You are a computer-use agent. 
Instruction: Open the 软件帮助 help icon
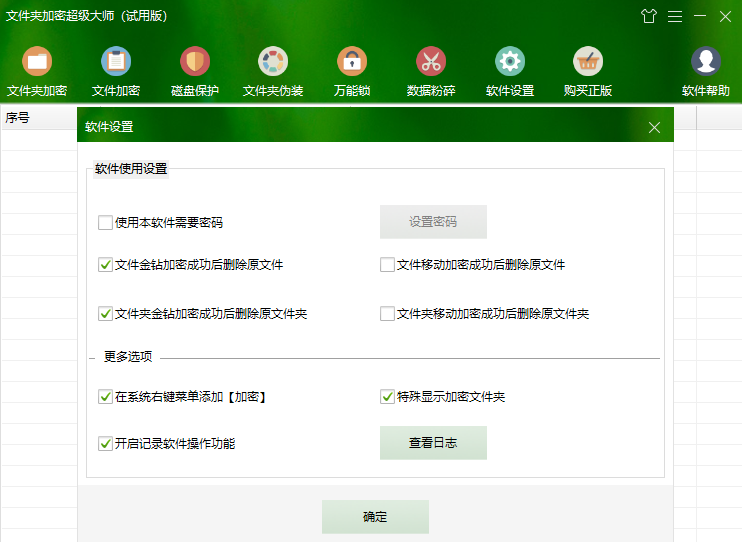click(x=706, y=62)
